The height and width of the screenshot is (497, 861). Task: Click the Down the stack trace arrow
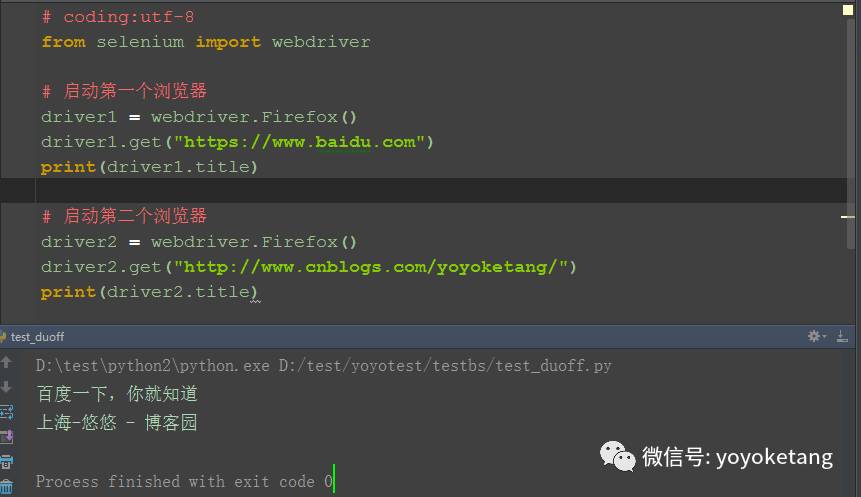click(x=6, y=387)
